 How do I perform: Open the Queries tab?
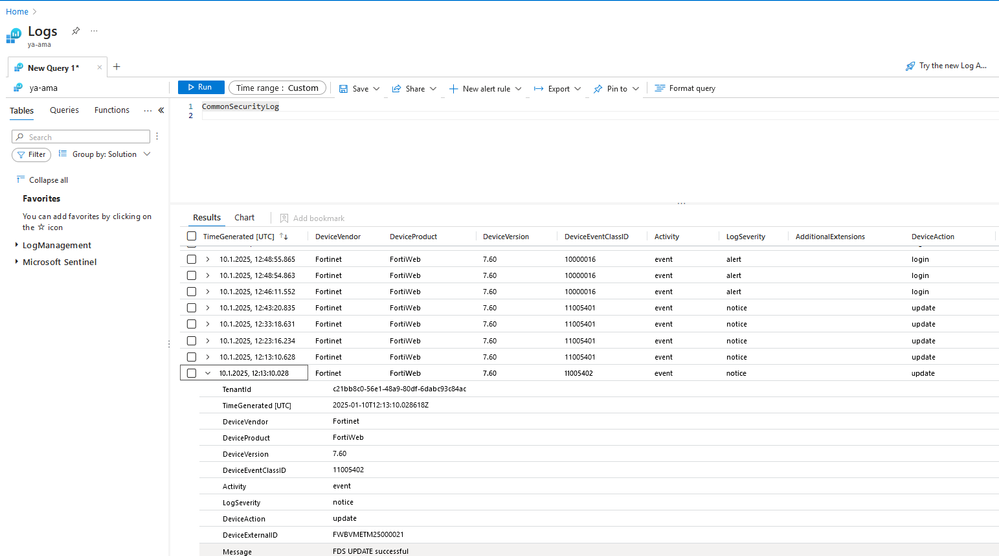pyautogui.click(x=64, y=111)
